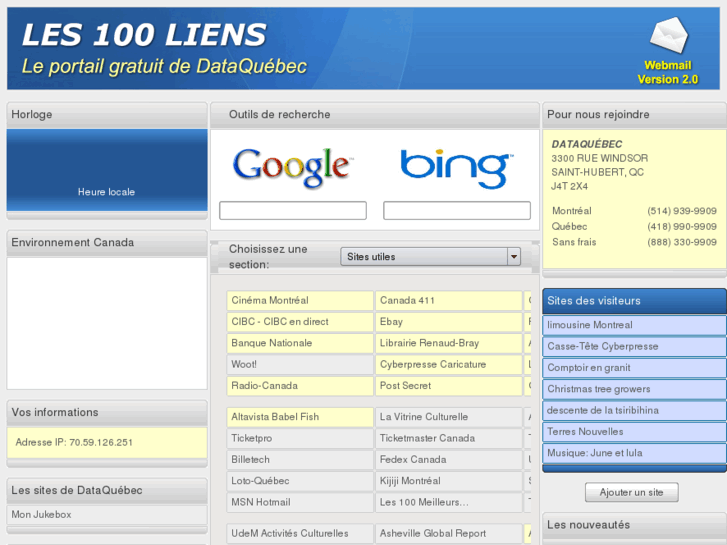Image resolution: width=727 pixels, height=545 pixels.
Task: Open the Sites utiles section dropdown
Action: (x=430, y=257)
